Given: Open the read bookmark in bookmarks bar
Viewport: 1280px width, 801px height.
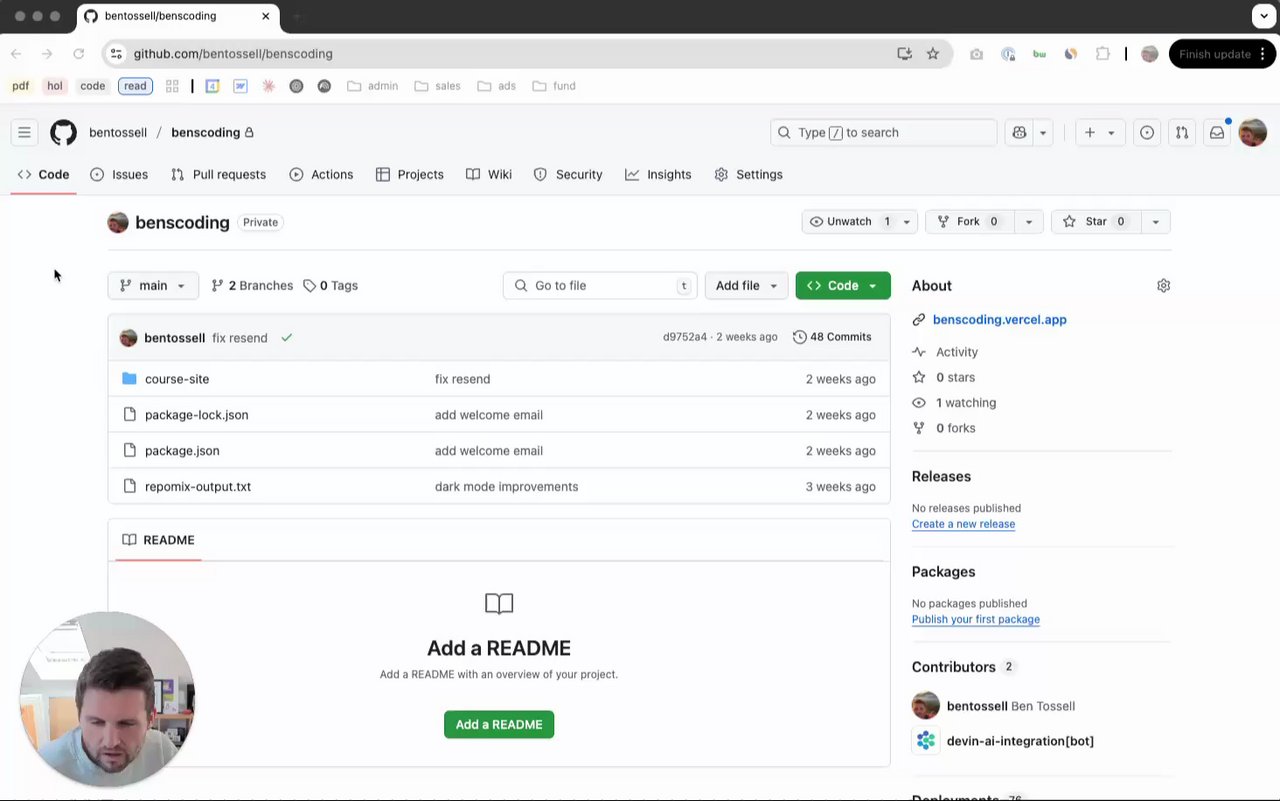Looking at the screenshot, I should [135, 86].
